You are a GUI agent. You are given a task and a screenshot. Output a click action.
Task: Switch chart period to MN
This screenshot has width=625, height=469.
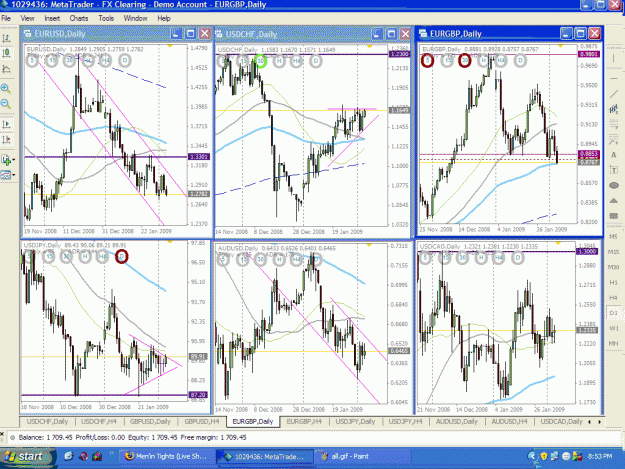point(613,343)
